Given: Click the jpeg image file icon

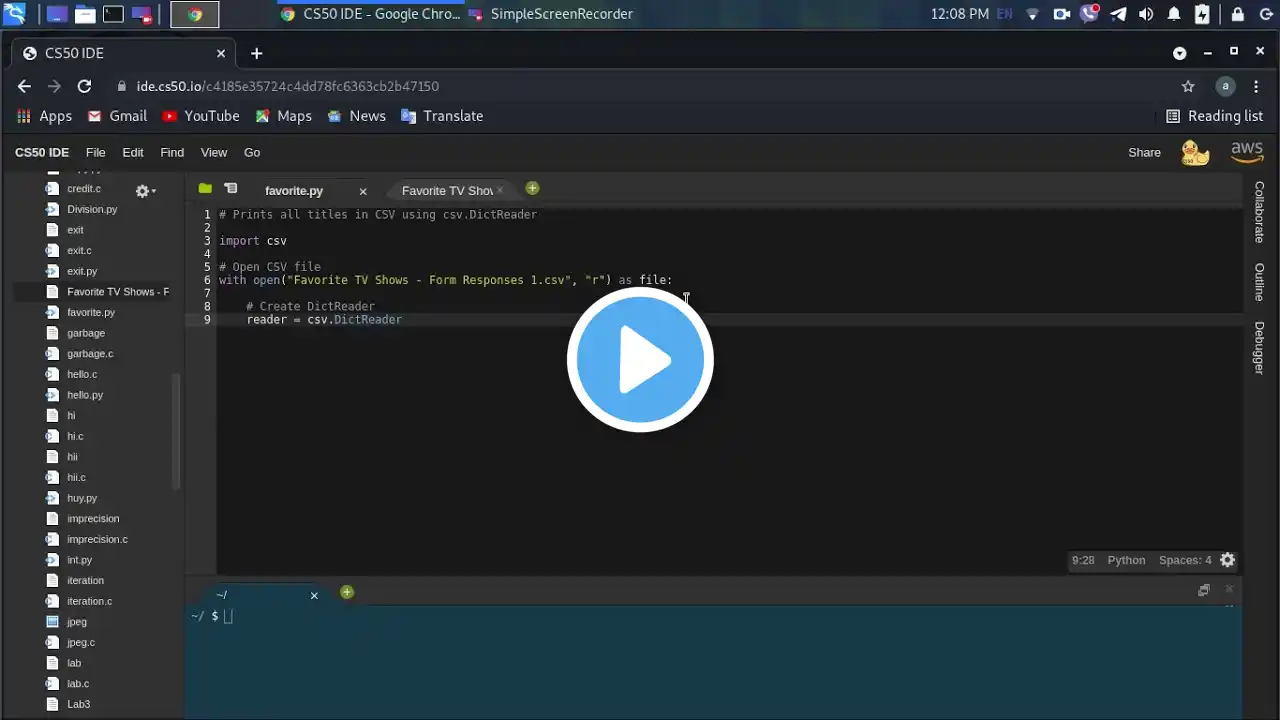Looking at the screenshot, I should [x=53, y=622].
